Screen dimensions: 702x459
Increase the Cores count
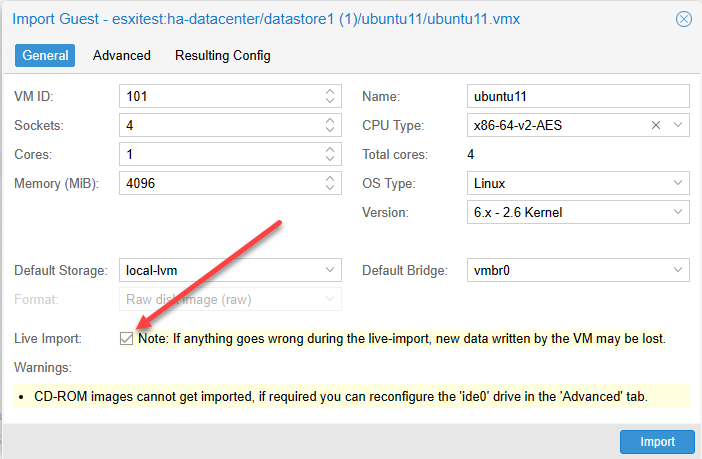click(x=331, y=151)
